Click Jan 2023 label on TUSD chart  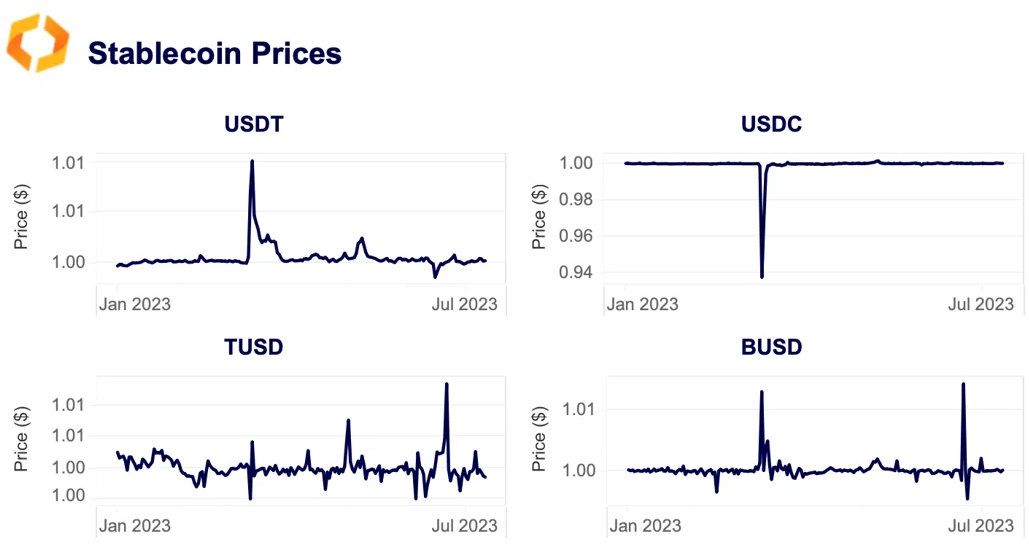[x=134, y=525]
